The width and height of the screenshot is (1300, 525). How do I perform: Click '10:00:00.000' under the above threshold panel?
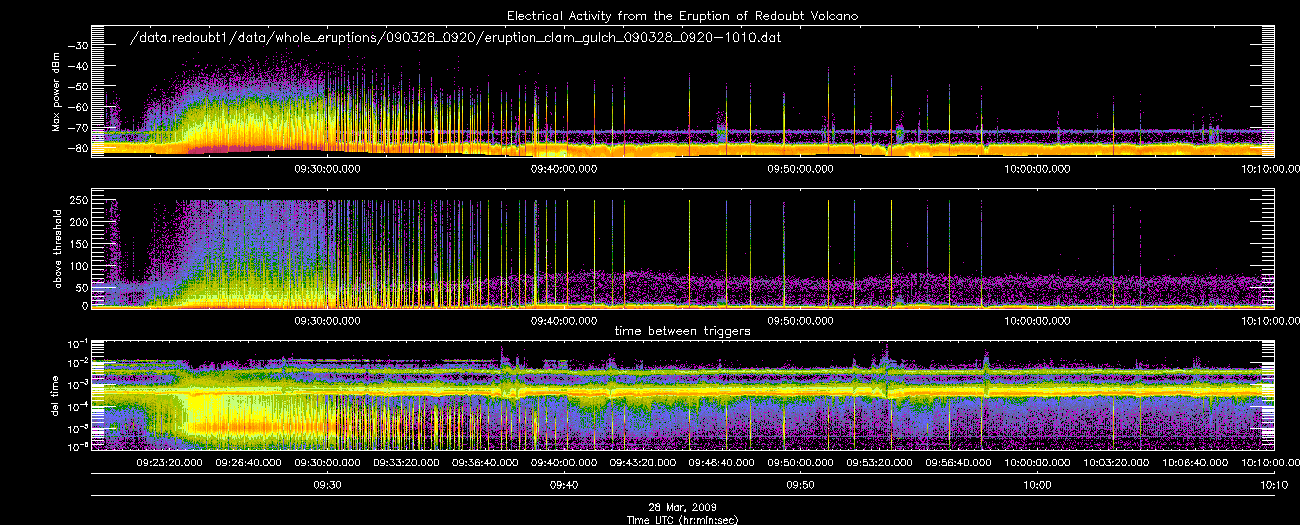(1037, 321)
